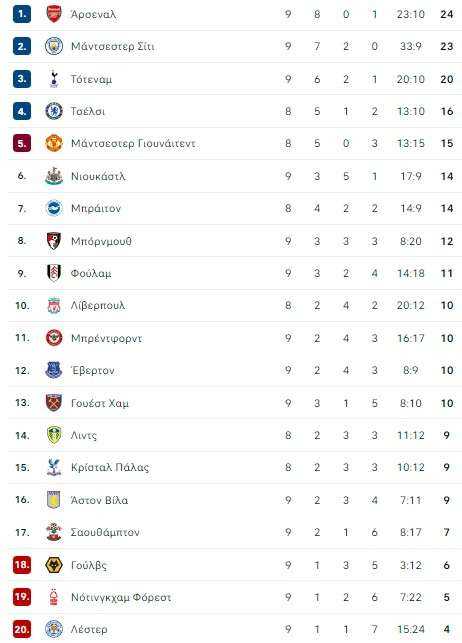Image resolution: width=462 pixels, height=643 pixels.
Task: Click the Arsenal club crest
Action: [x=54, y=14]
